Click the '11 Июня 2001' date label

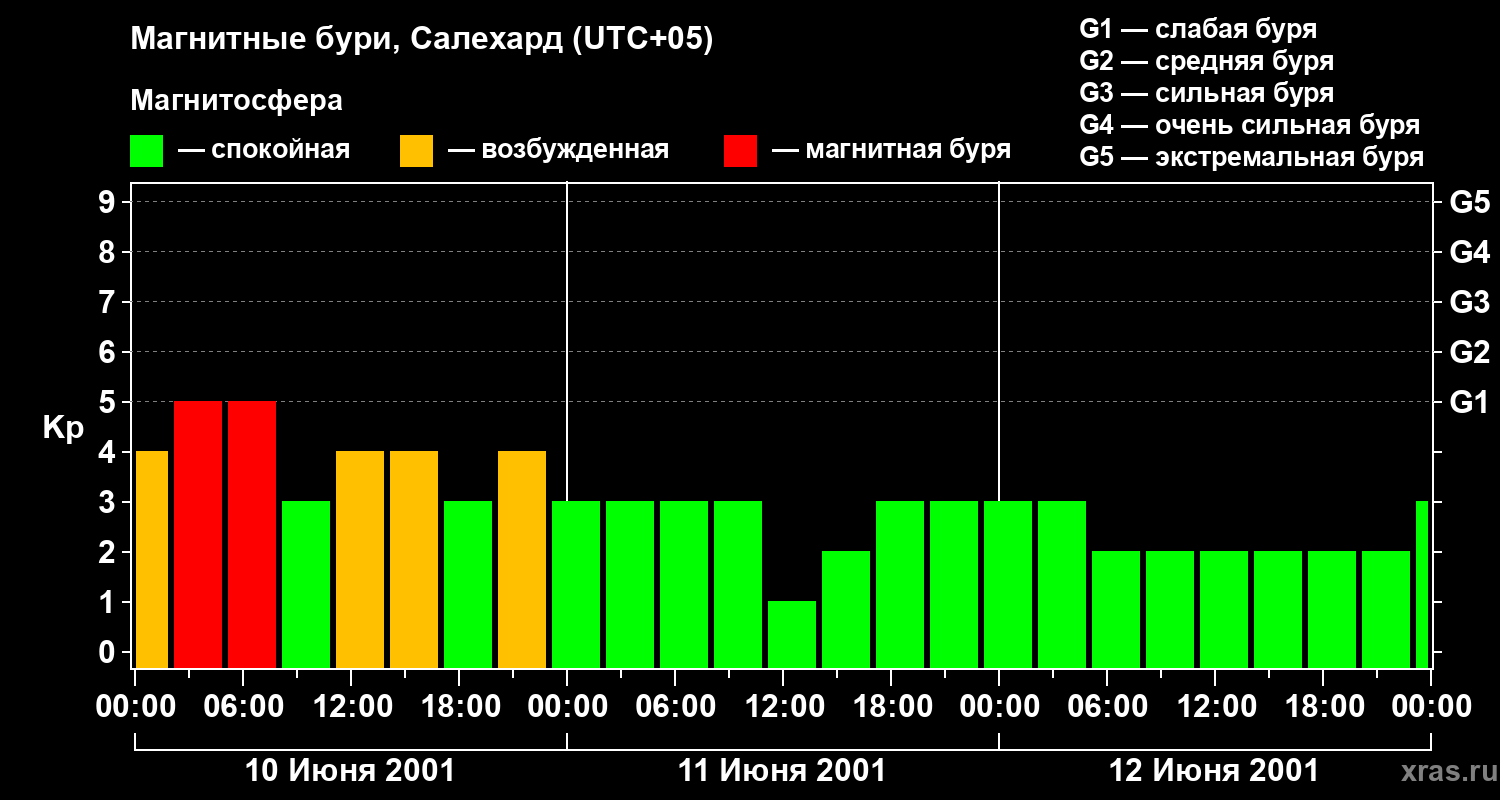click(x=782, y=771)
